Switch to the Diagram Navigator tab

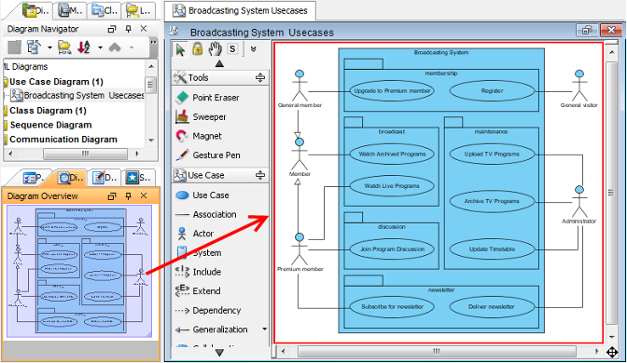(36, 10)
